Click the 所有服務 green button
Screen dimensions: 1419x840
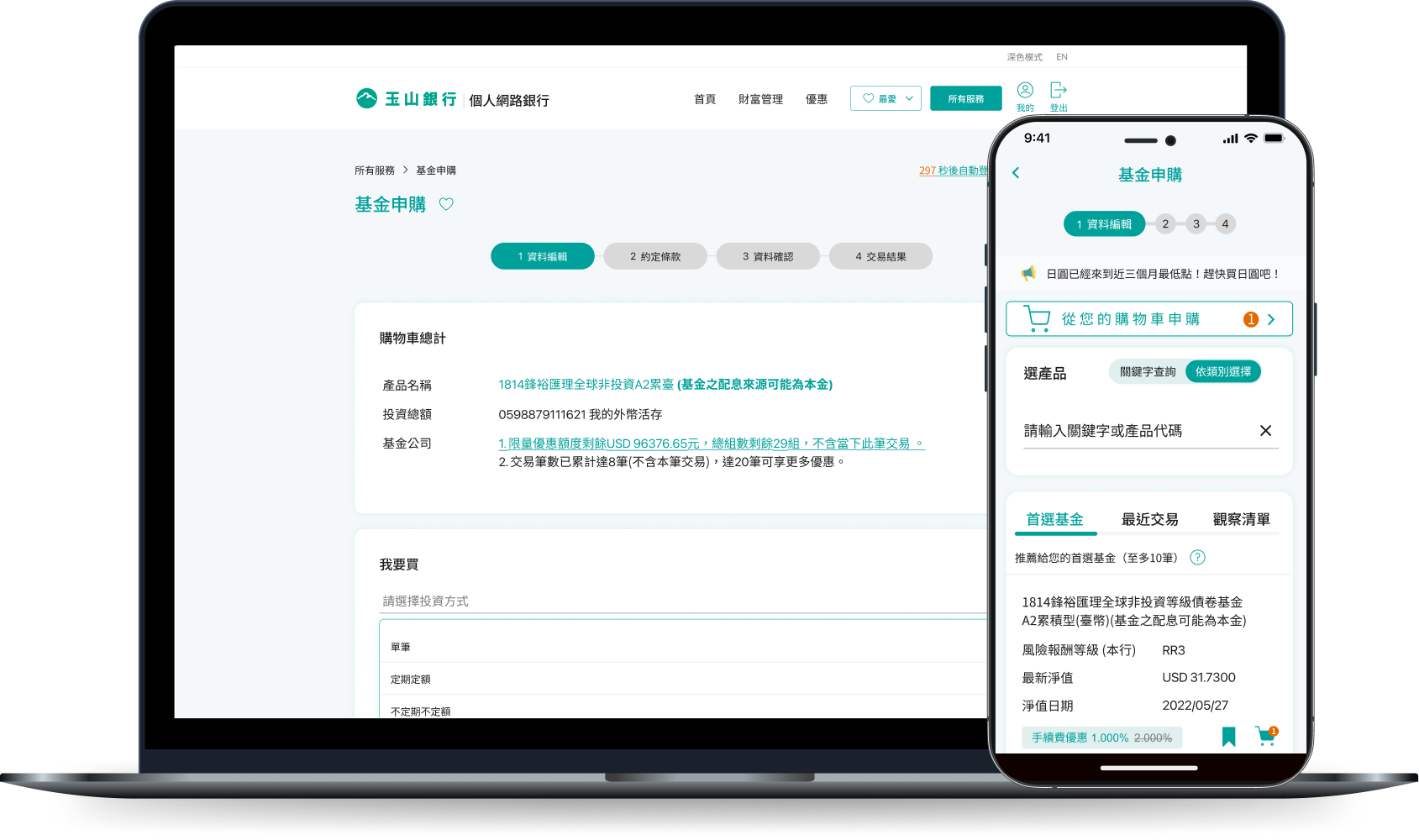click(965, 99)
